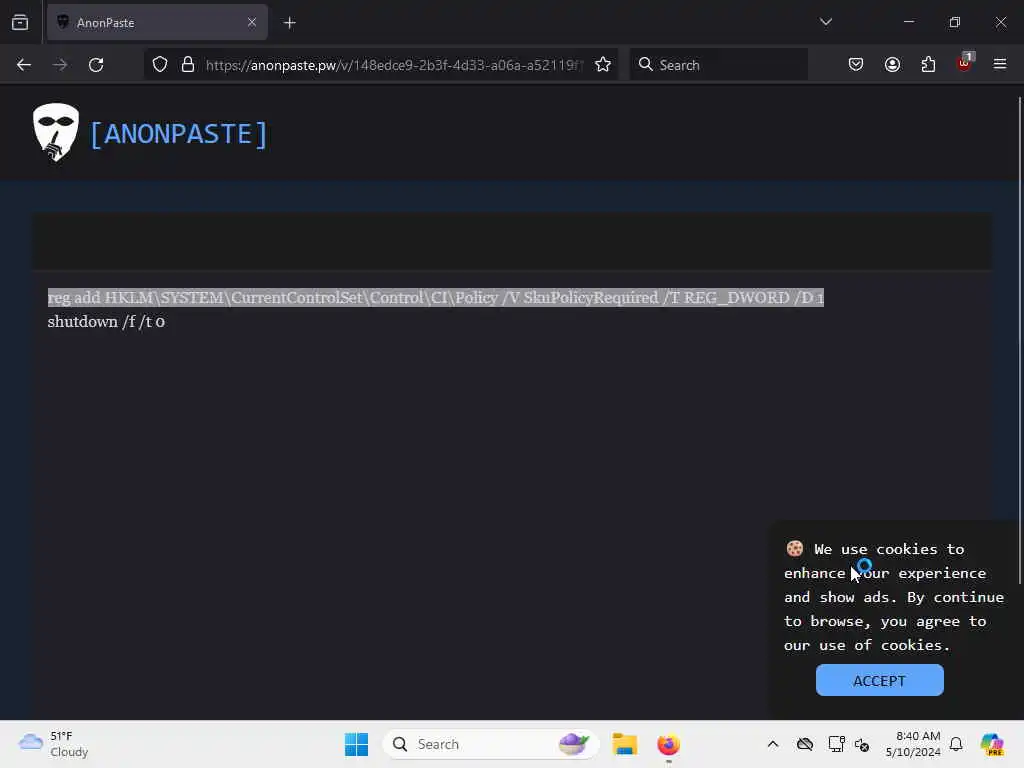1024x768 pixels.
Task: Close the AnonPaste tab
Action: (x=251, y=23)
